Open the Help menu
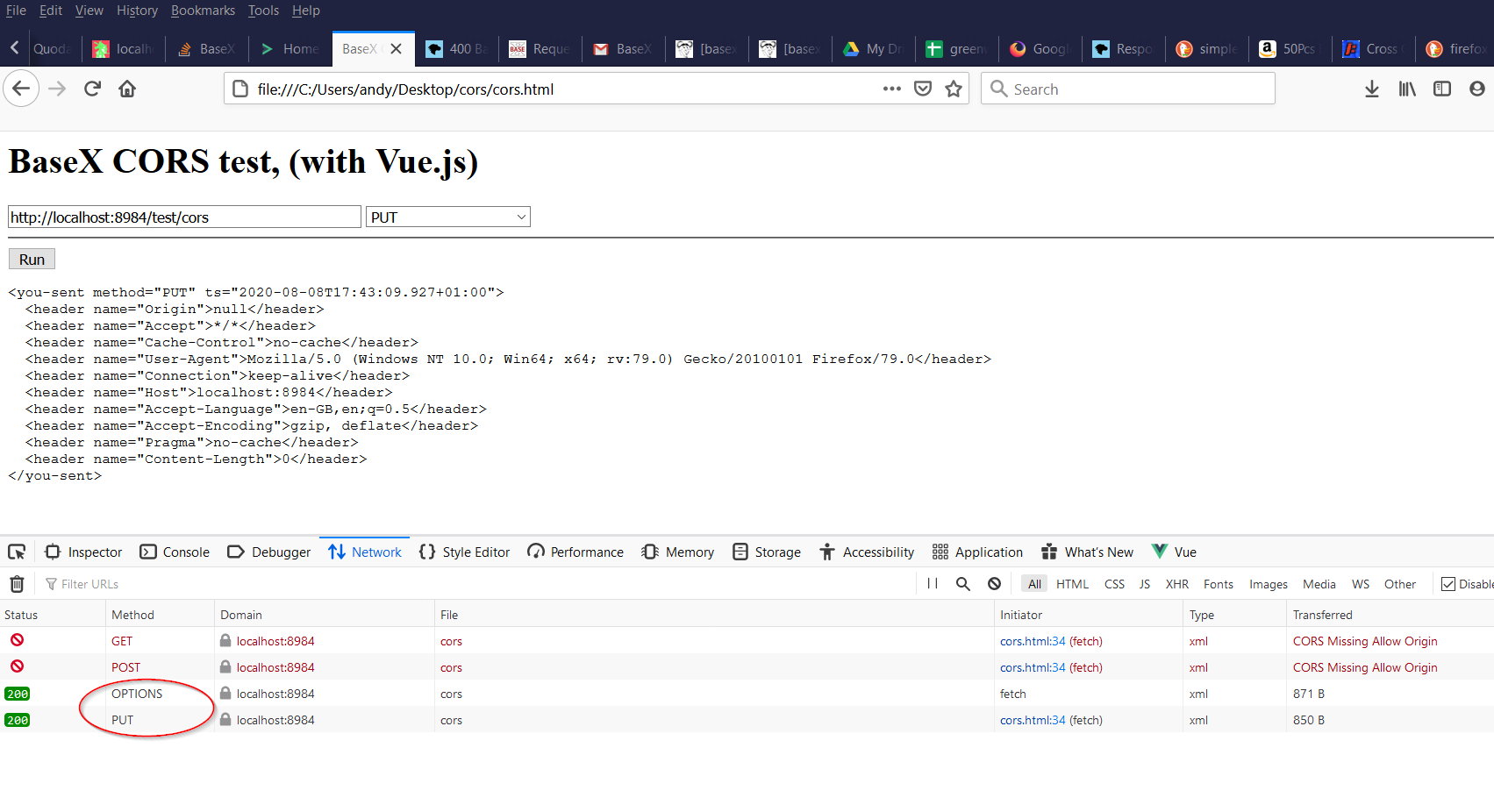This screenshot has width=1494, height=812. point(306,11)
